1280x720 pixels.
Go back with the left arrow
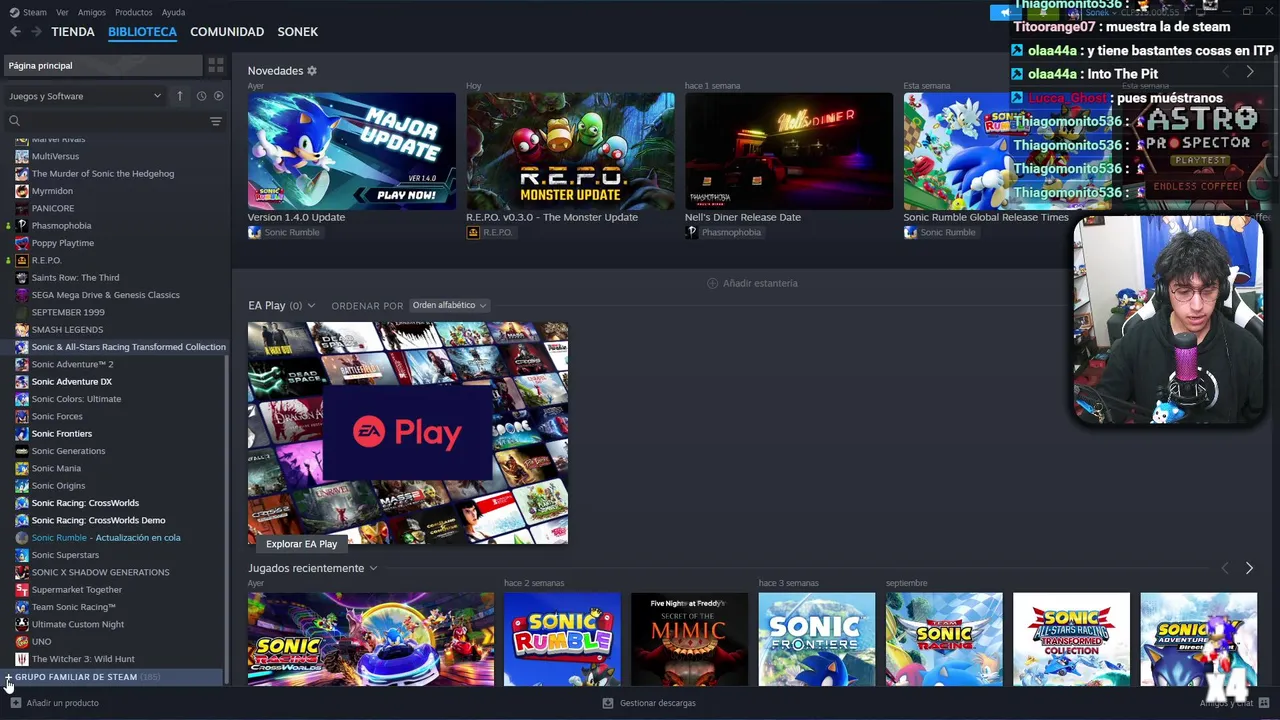15,32
